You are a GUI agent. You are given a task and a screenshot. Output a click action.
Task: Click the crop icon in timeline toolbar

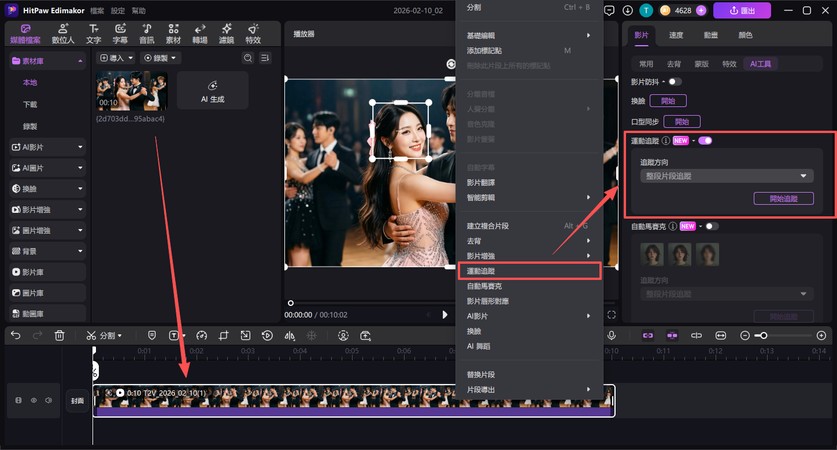(224, 335)
